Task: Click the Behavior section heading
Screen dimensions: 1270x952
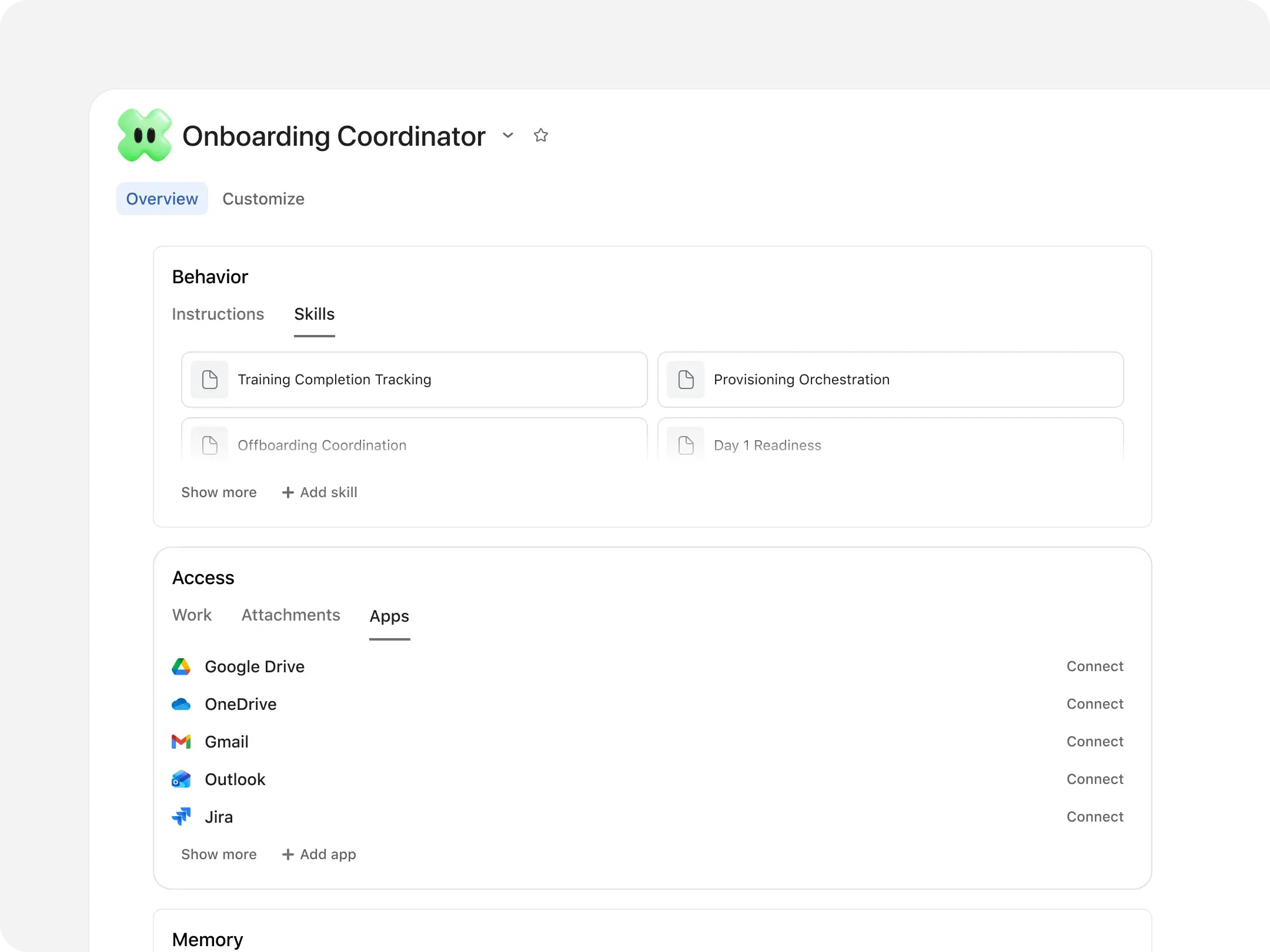Action: click(210, 277)
